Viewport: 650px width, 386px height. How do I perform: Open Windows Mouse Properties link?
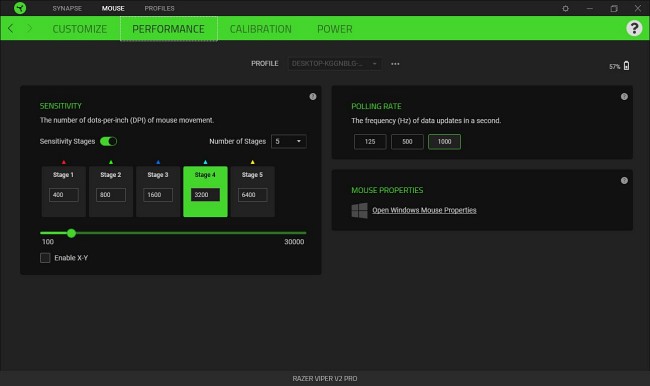[424, 210]
